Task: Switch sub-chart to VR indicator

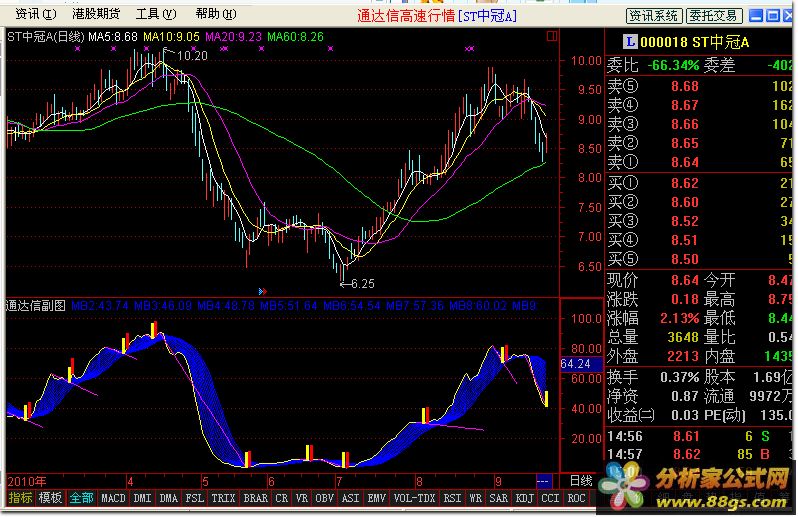Action: click(x=302, y=498)
